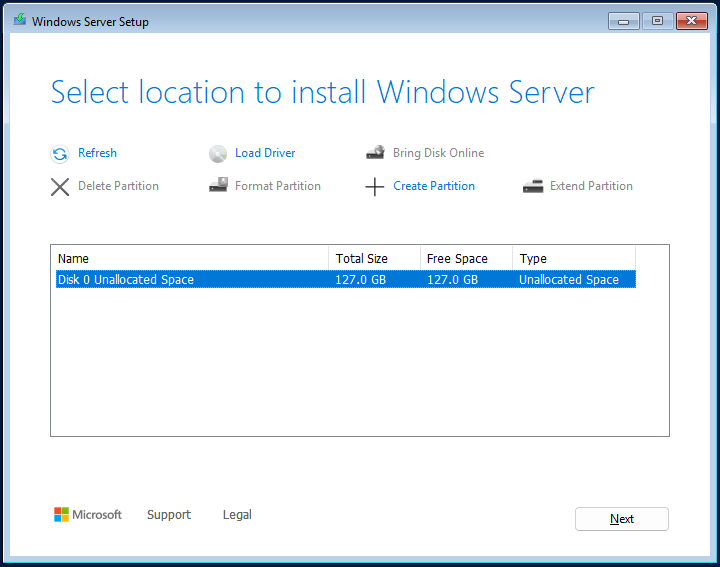
Task: Maximize the Windows Server Setup window
Action: pos(657,21)
